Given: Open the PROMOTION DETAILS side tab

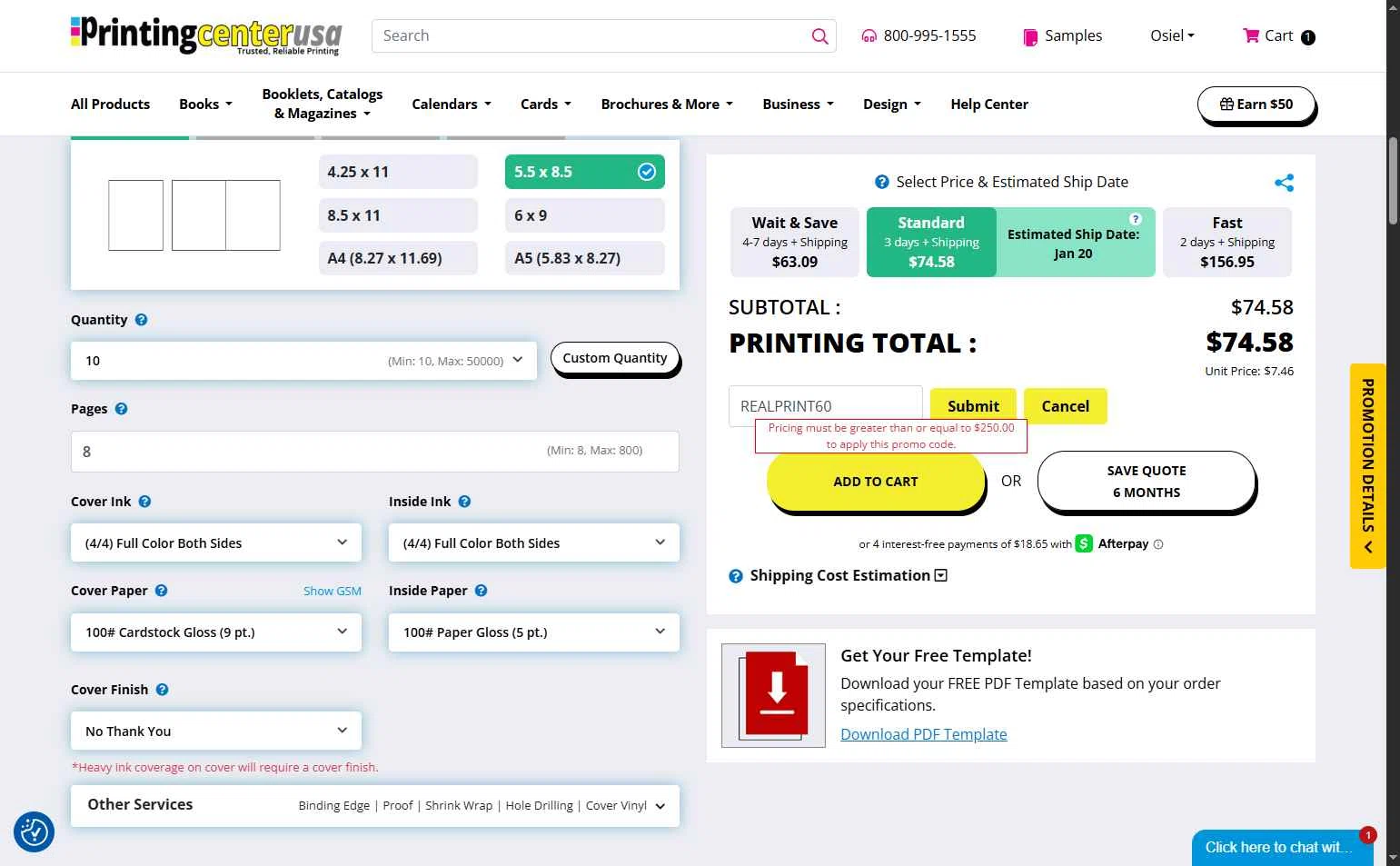Looking at the screenshot, I should click(1367, 466).
